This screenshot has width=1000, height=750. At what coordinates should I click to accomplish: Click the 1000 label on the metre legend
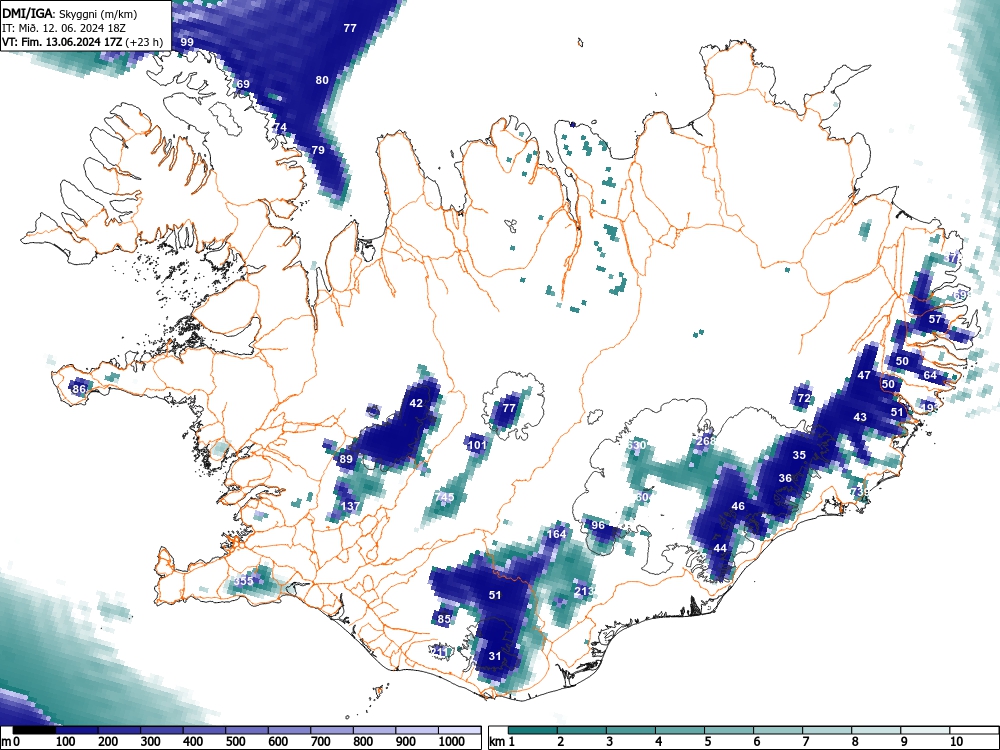(x=452, y=741)
